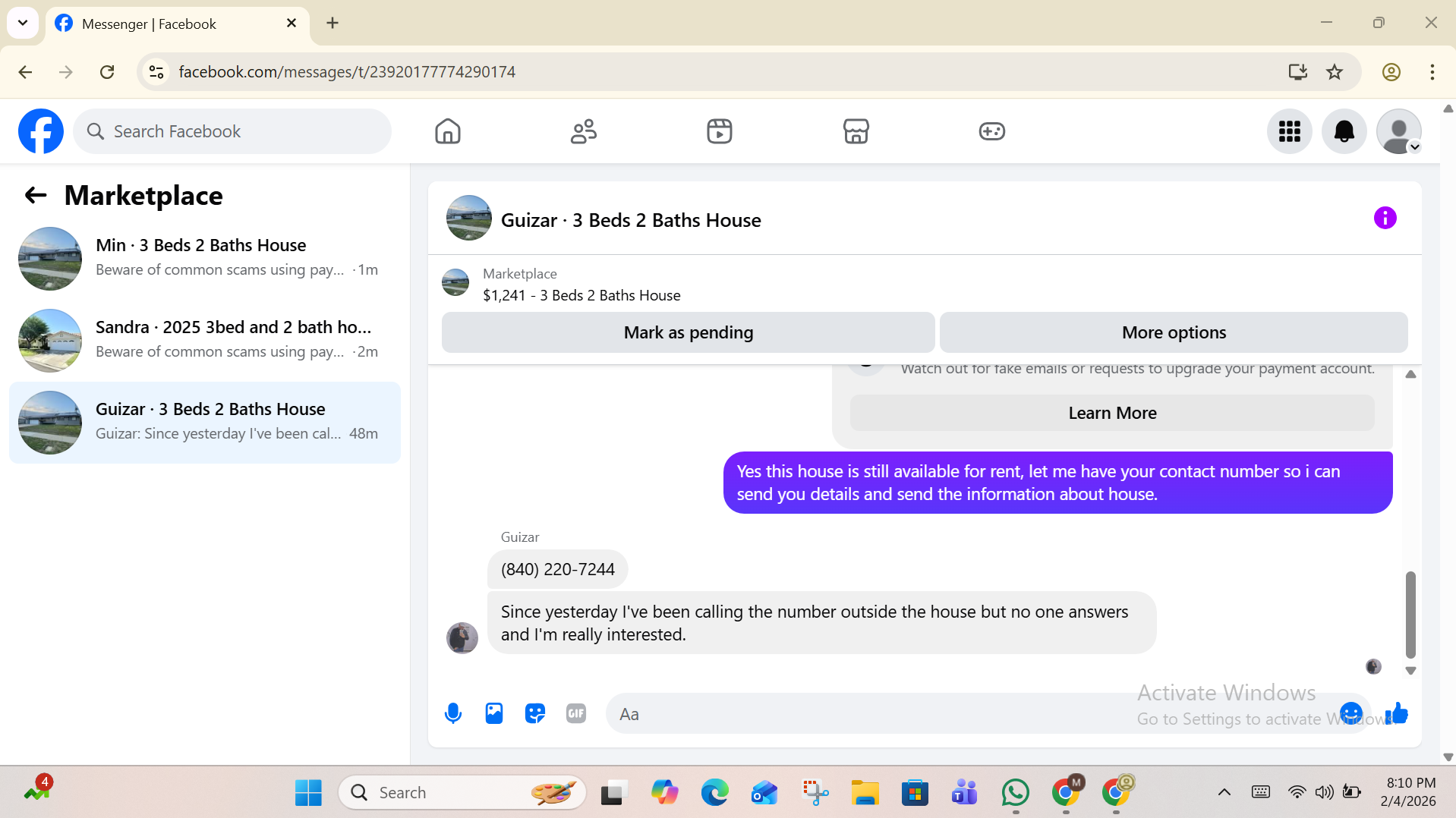Image resolution: width=1456 pixels, height=818 pixels.
Task: Open the Facebook menu grid icon
Action: pyautogui.click(x=1289, y=131)
